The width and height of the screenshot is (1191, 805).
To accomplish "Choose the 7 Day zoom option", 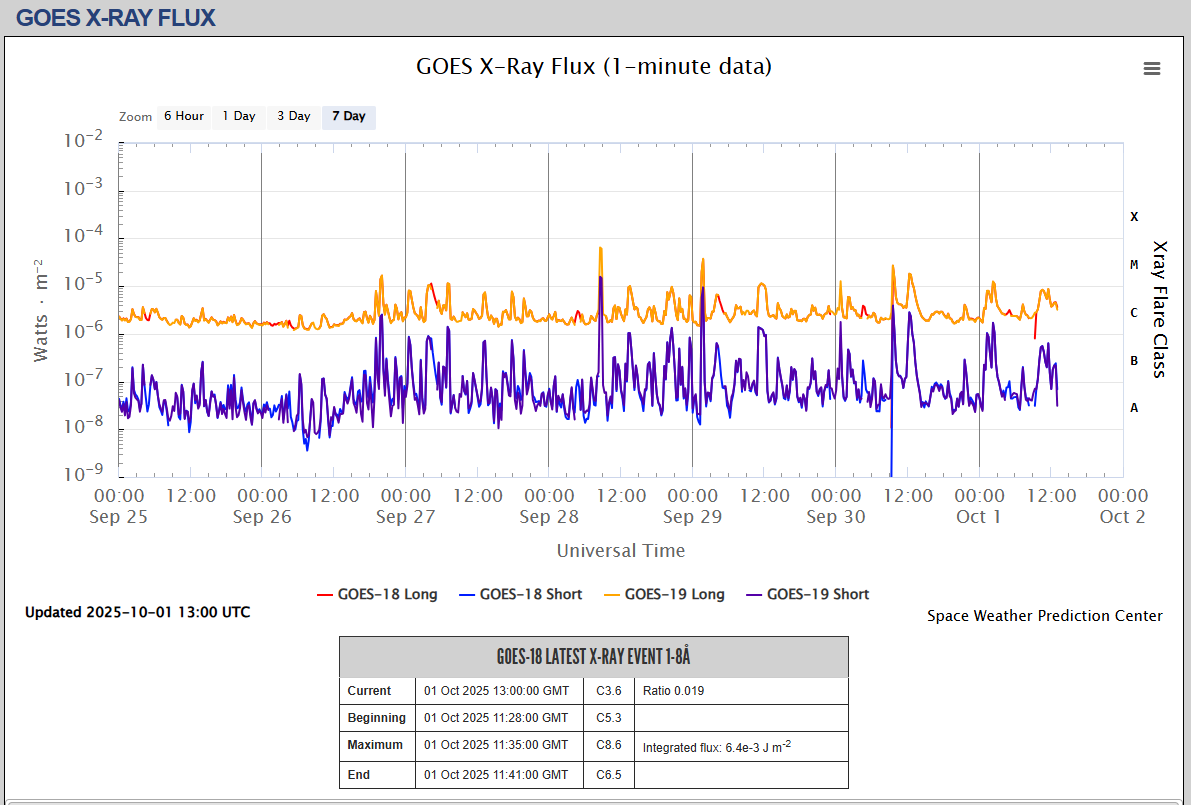I will click(x=348, y=116).
